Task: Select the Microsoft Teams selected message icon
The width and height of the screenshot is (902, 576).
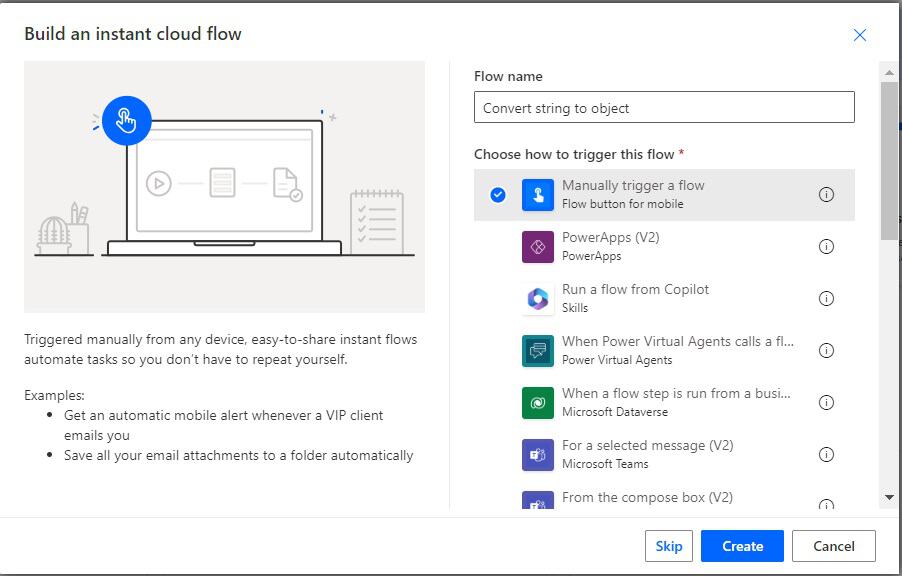Action: click(x=537, y=455)
